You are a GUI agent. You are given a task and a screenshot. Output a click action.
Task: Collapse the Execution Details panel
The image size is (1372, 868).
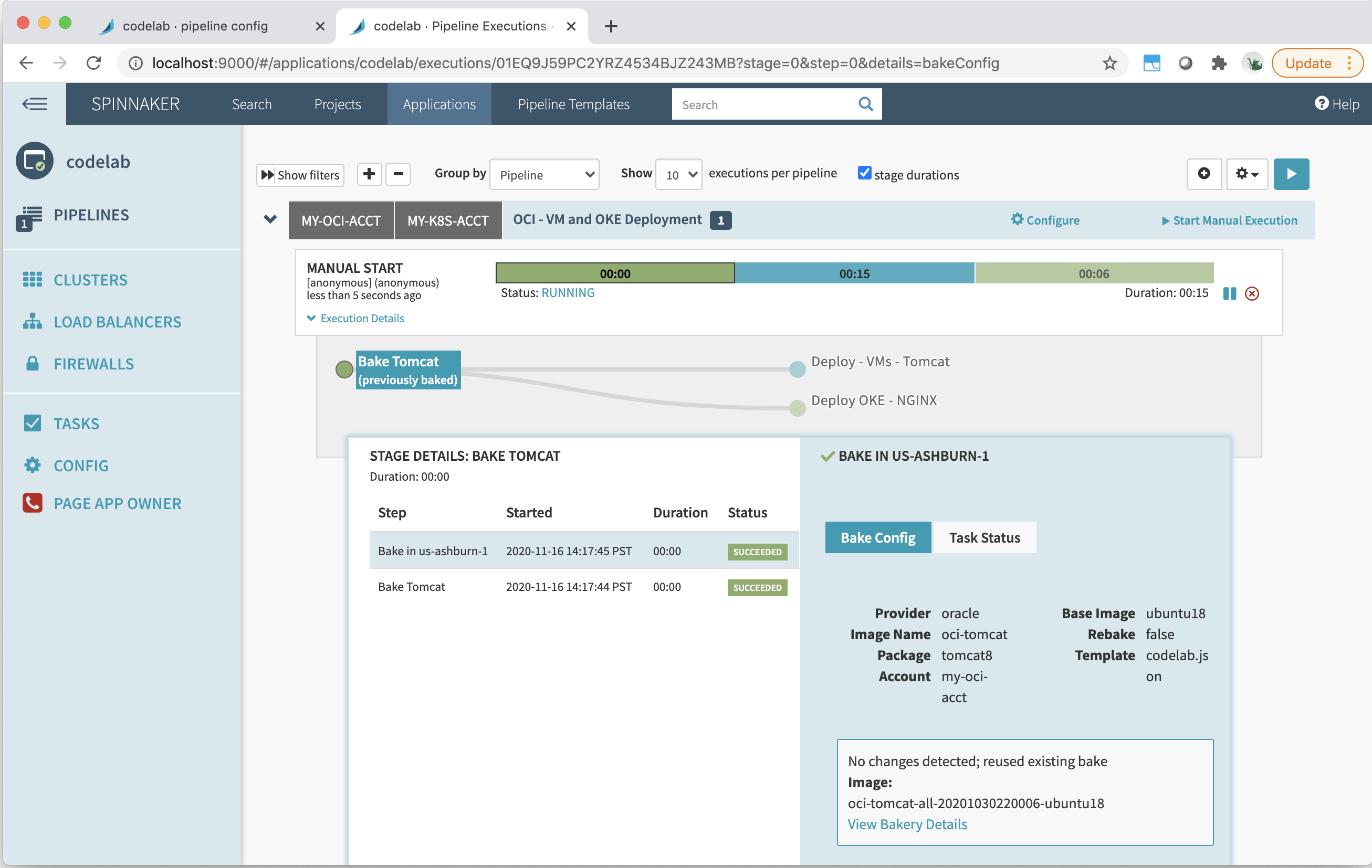tap(355, 318)
